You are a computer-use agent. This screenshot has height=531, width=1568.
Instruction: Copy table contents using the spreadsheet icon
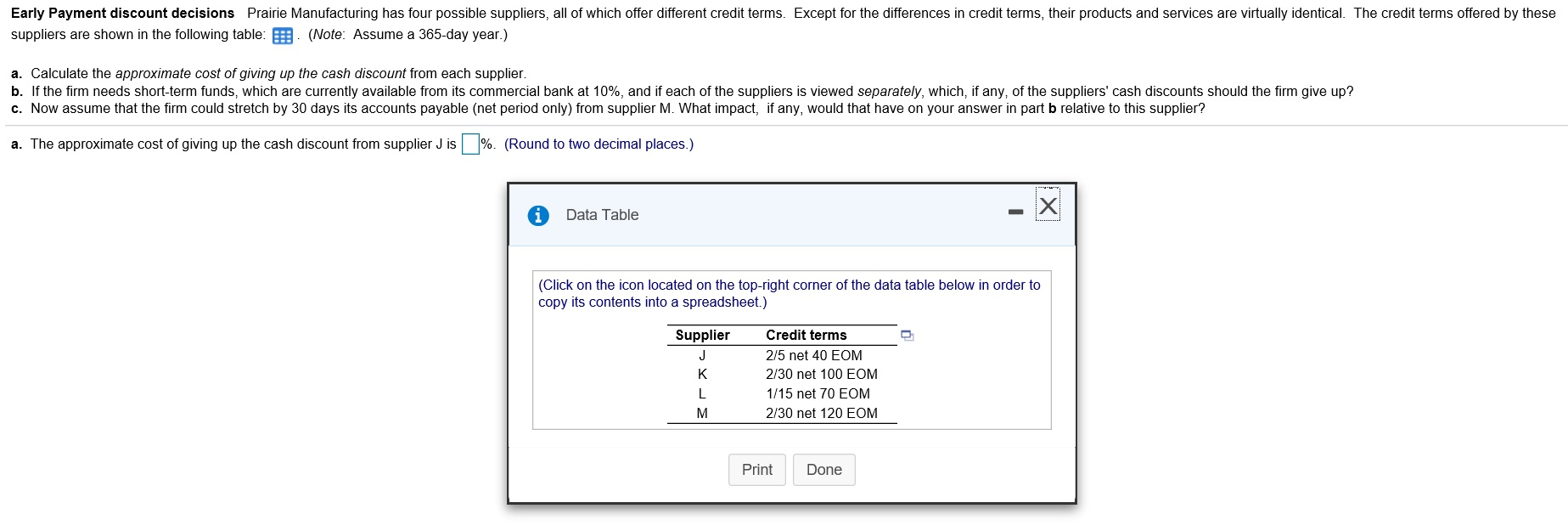coord(907,336)
